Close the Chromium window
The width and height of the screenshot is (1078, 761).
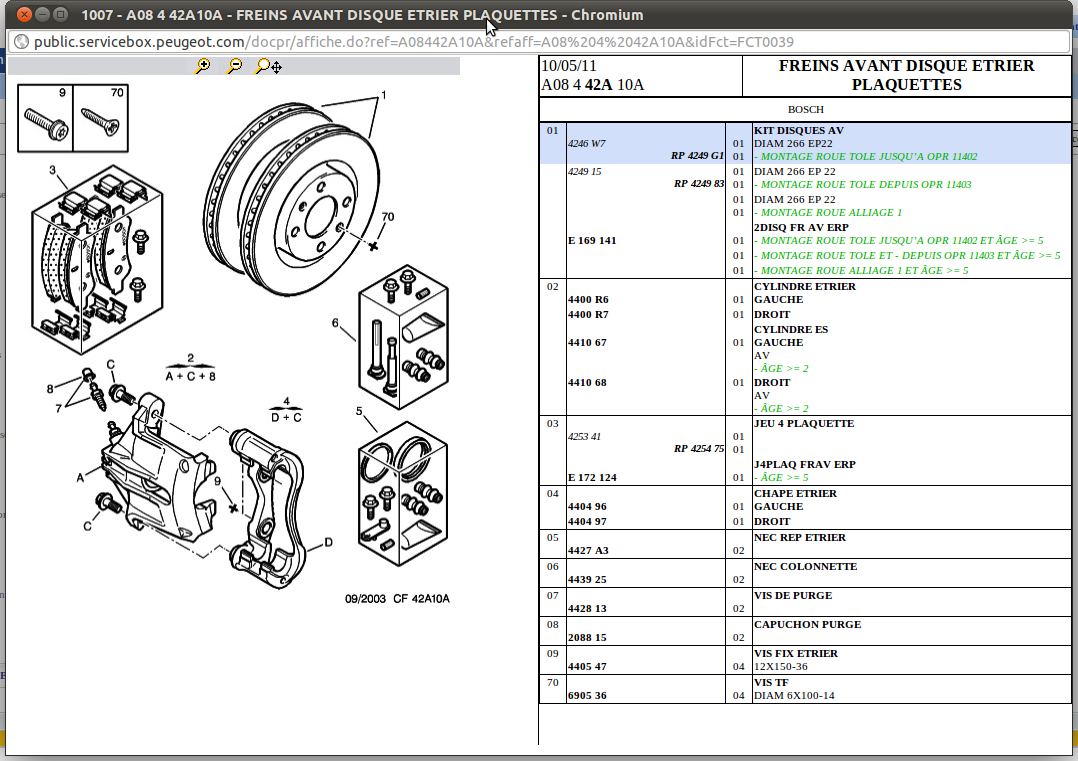pyautogui.click(x=24, y=14)
